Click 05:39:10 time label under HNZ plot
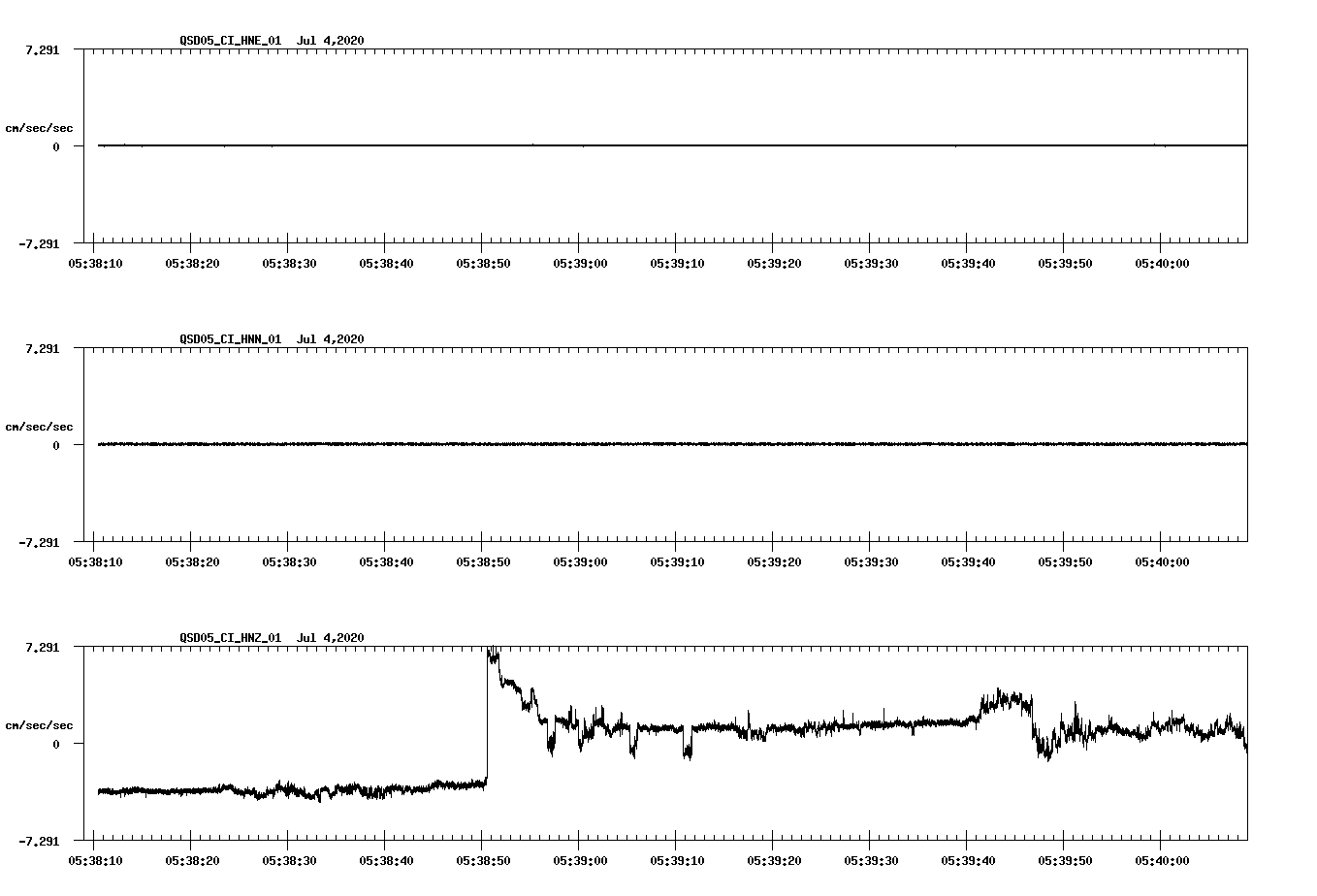The image size is (1317, 896). 677,860
